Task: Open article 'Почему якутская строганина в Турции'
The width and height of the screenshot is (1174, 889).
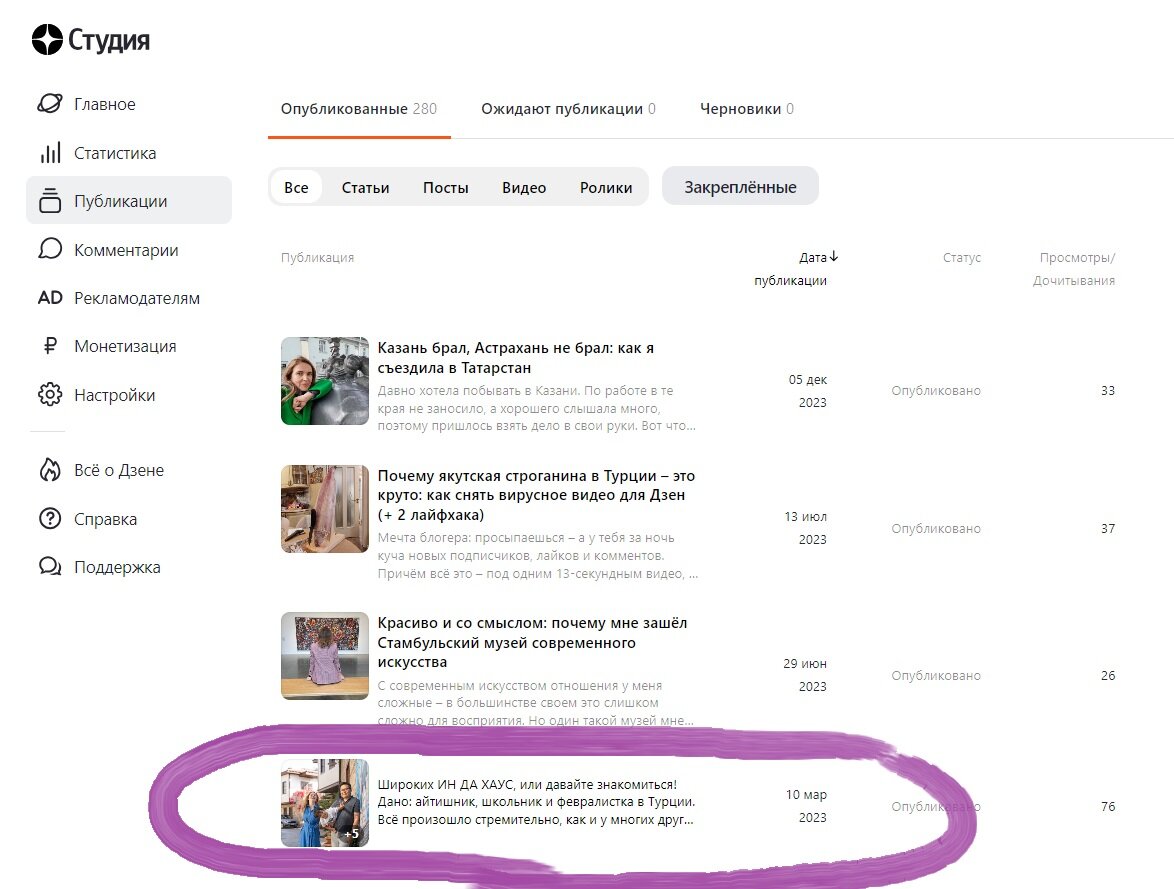Action: tap(536, 495)
